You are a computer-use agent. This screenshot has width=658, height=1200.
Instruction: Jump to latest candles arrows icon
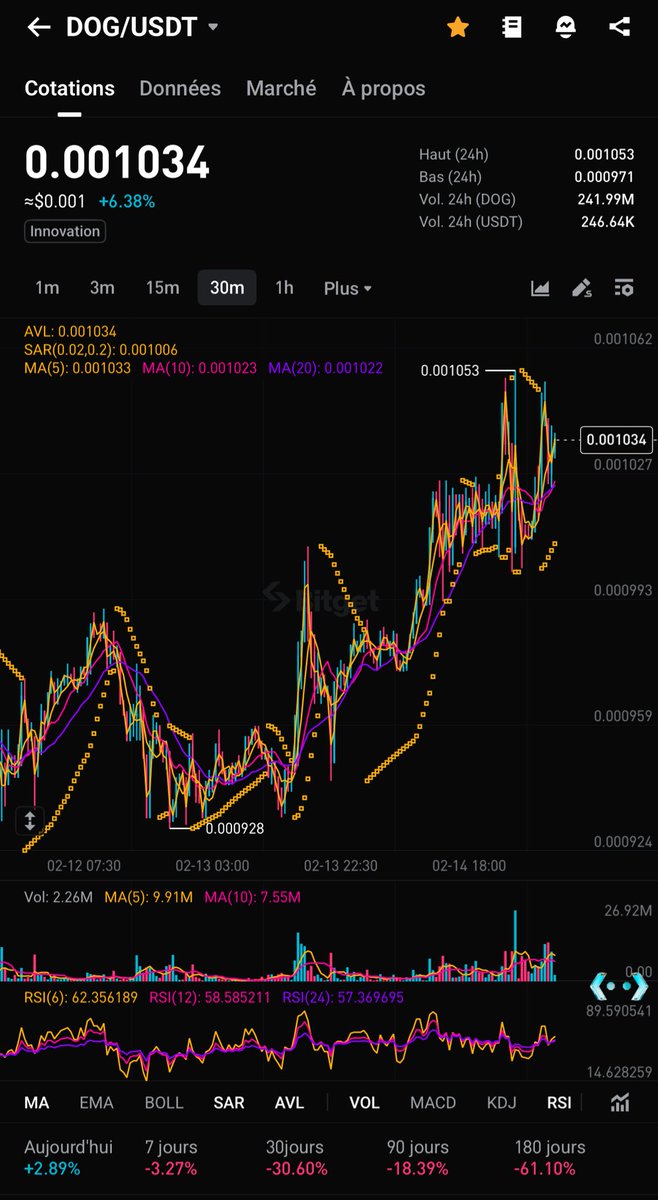[621, 985]
